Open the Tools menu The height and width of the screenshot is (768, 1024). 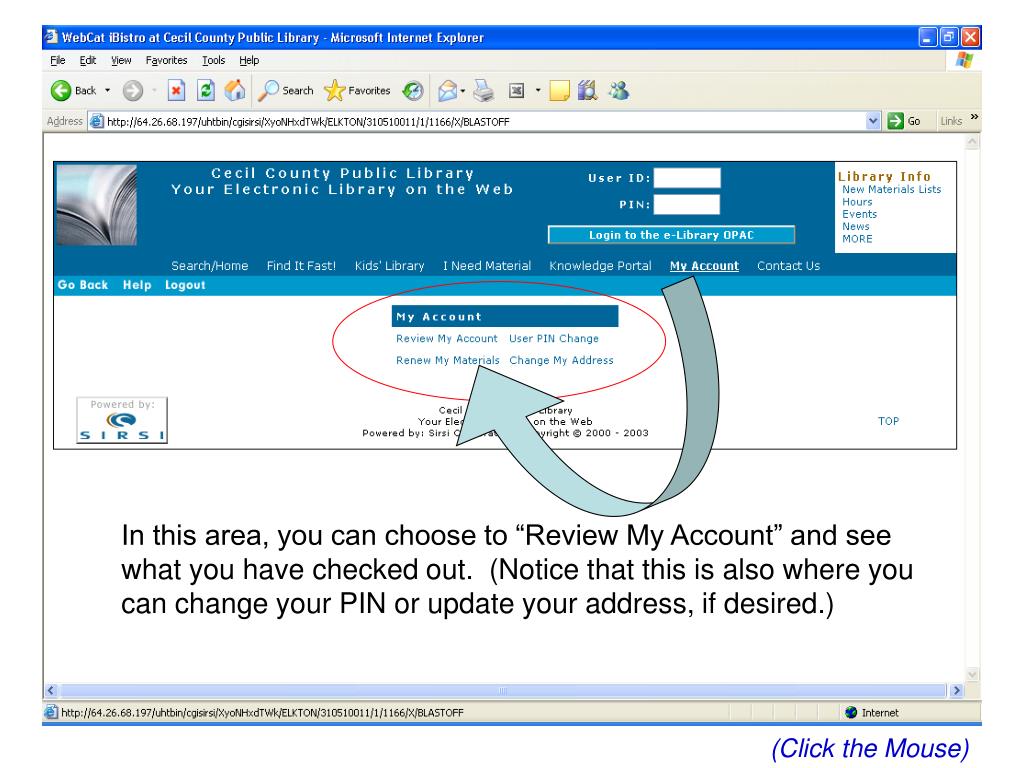click(214, 60)
